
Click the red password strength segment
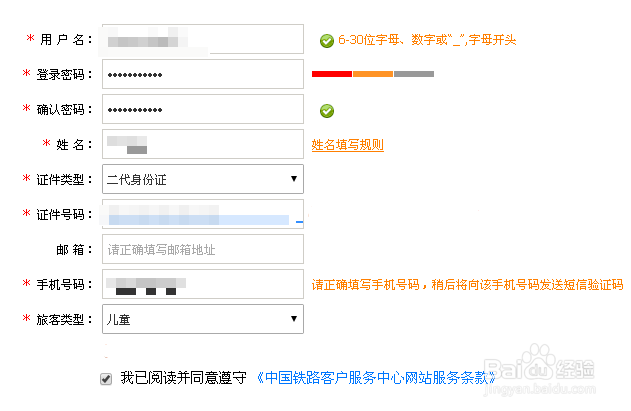point(332,74)
